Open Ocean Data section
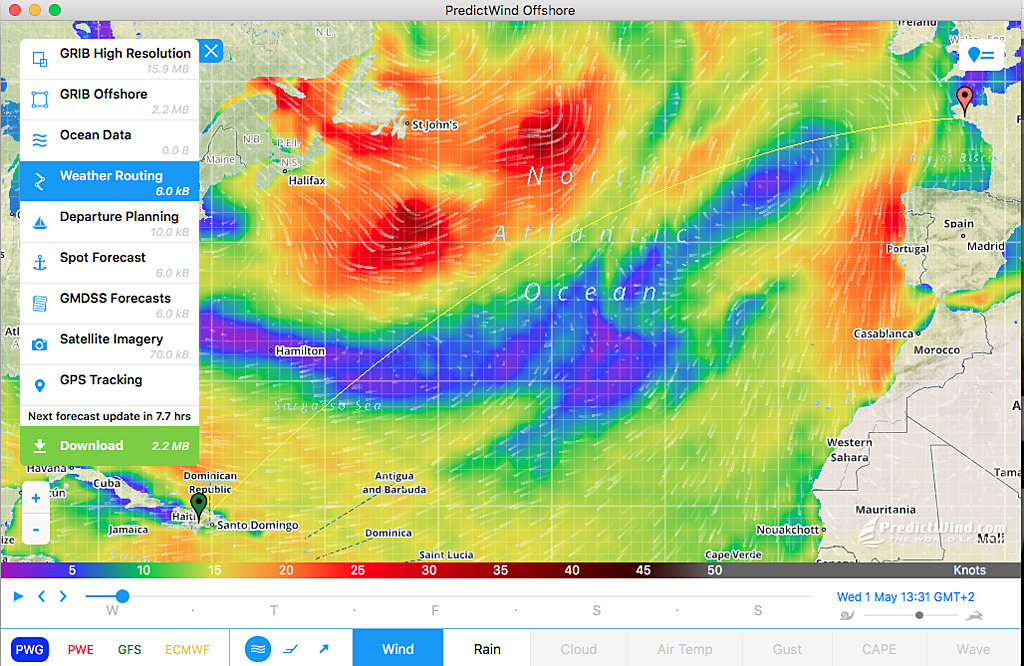 [110, 141]
